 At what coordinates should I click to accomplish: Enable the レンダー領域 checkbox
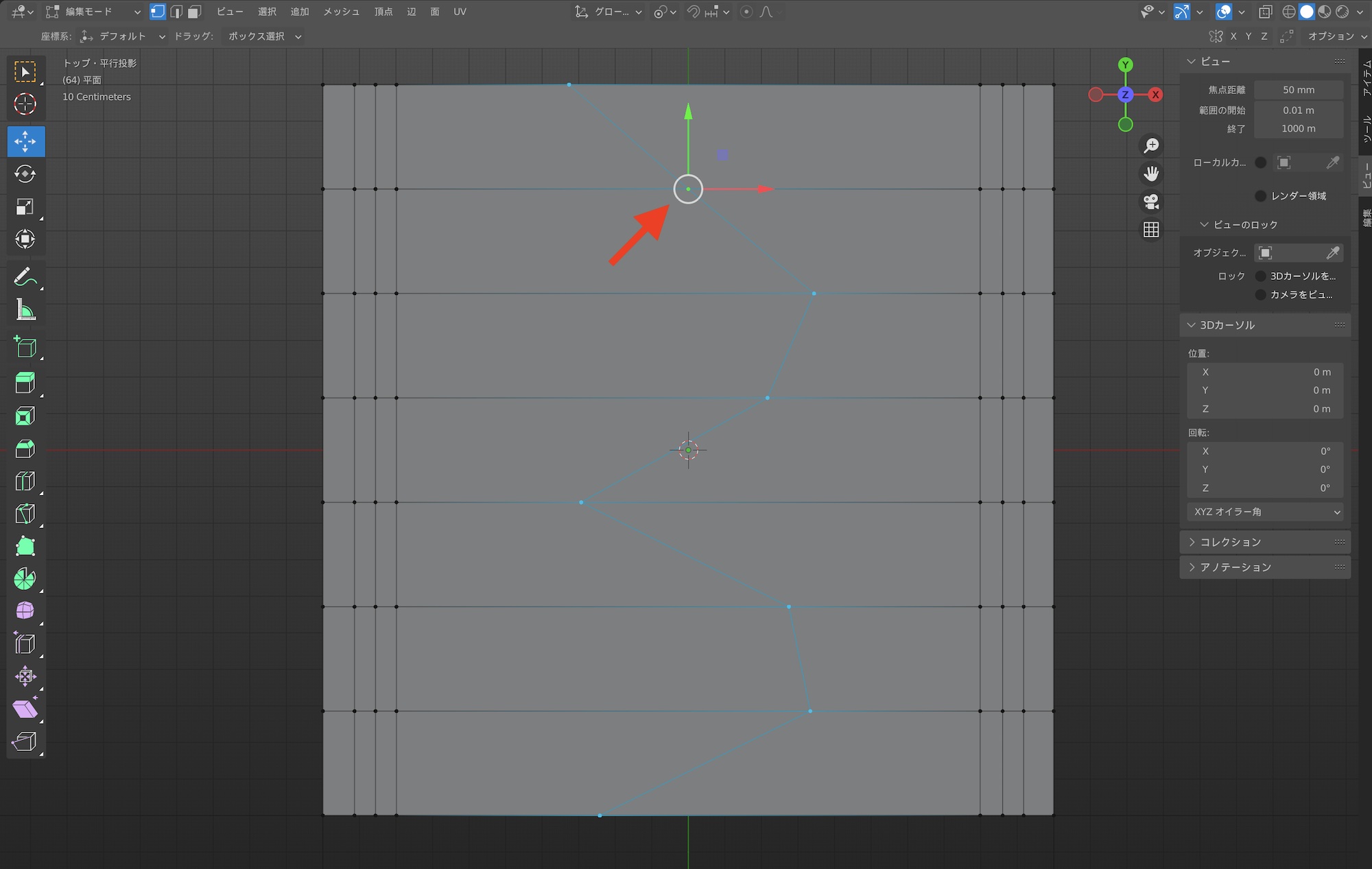point(1260,196)
